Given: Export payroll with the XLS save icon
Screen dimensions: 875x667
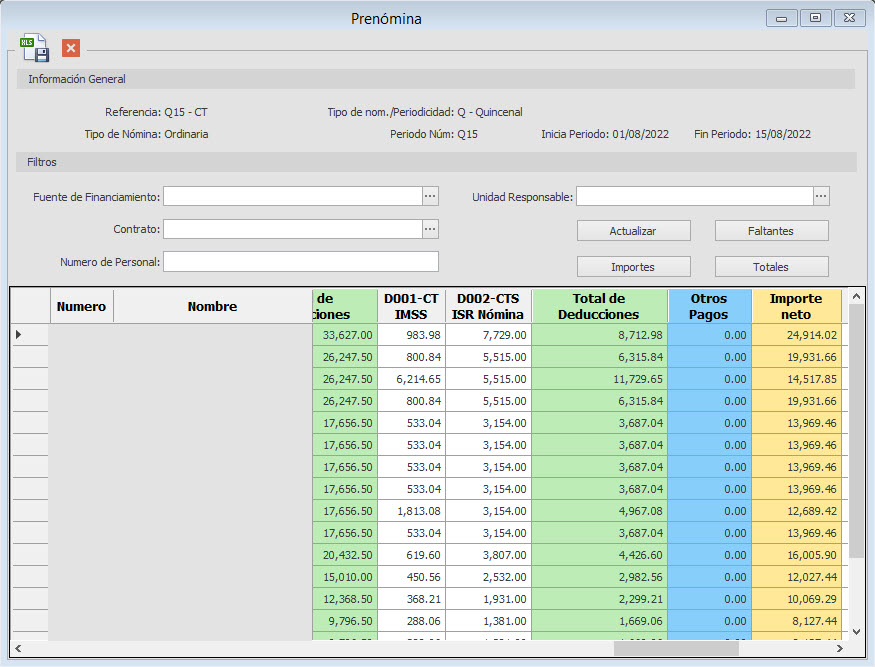Looking at the screenshot, I should tap(35, 48).
